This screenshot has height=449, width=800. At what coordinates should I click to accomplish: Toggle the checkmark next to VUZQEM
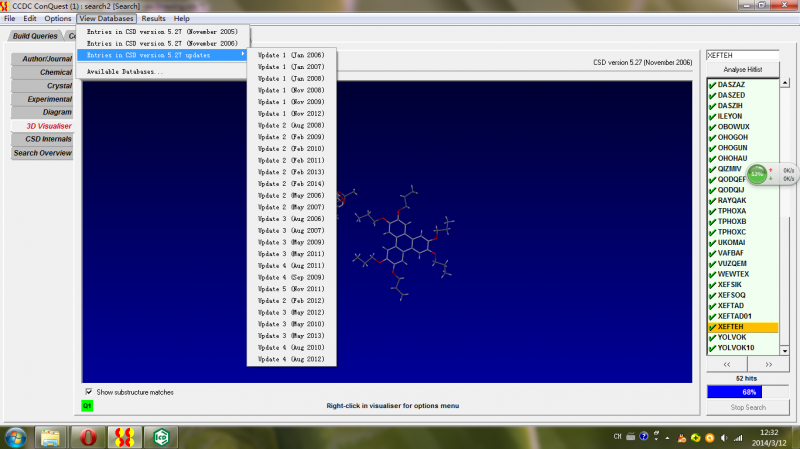click(x=713, y=264)
